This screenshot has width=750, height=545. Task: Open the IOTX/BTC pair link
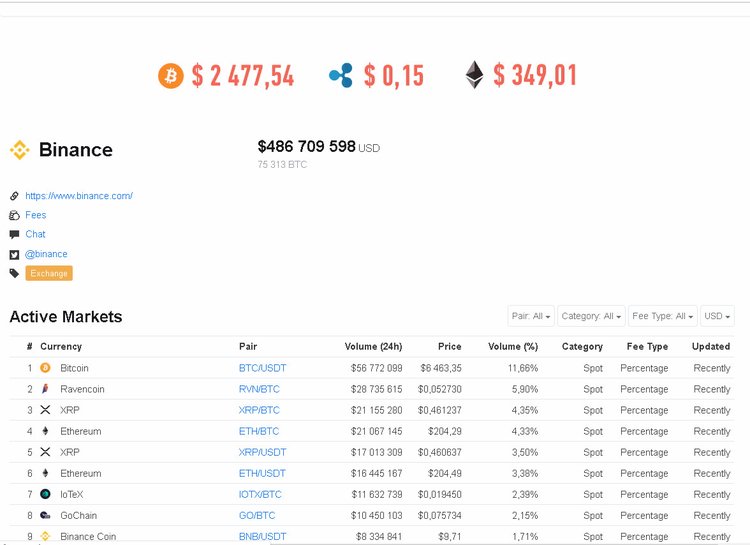[260, 494]
